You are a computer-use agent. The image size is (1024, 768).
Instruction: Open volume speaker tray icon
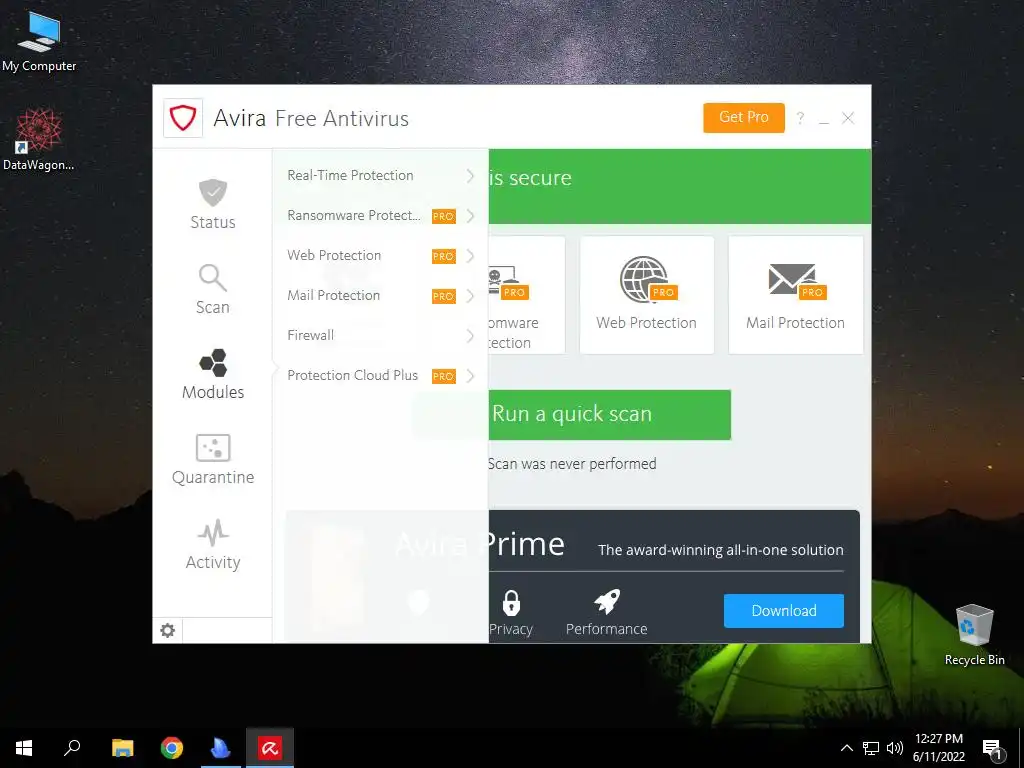(x=895, y=748)
